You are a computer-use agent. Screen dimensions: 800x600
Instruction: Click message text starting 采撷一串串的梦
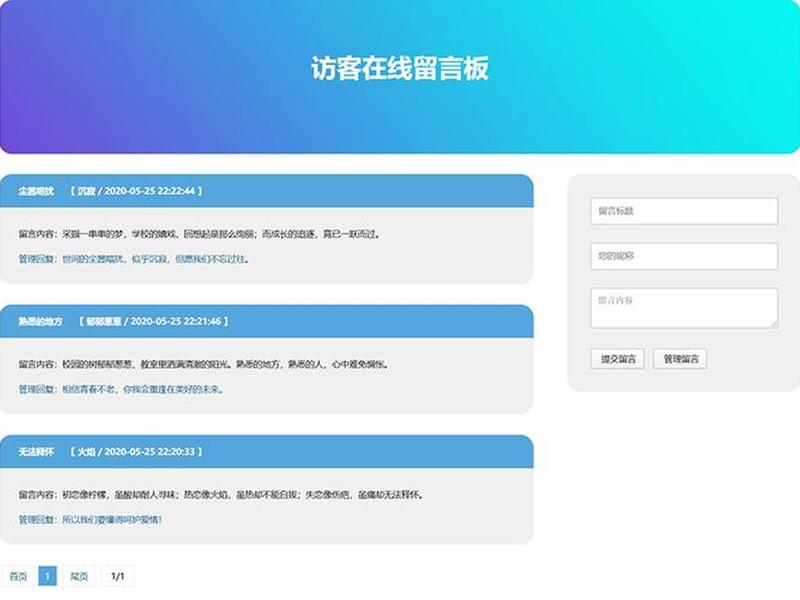(x=222, y=234)
